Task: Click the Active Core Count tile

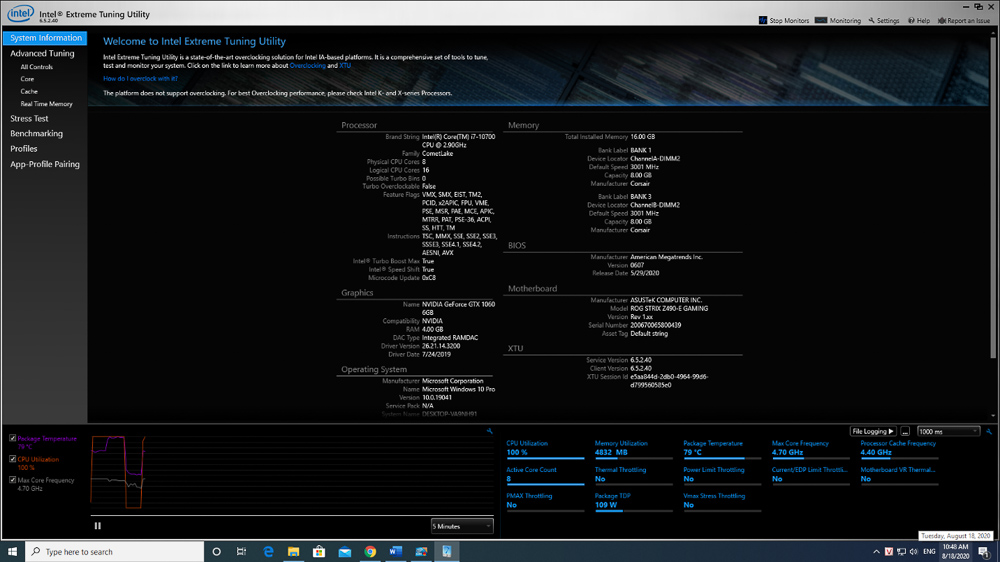Action: (x=545, y=475)
